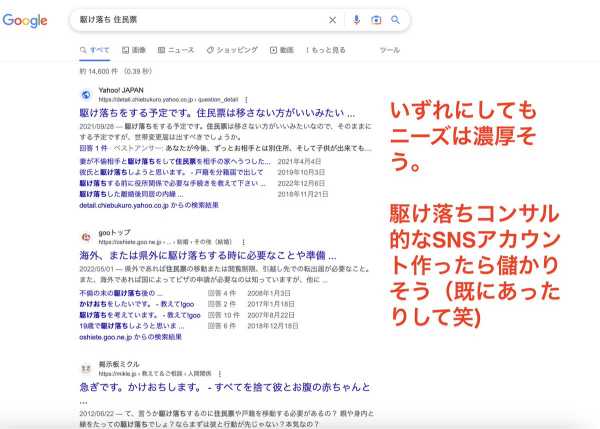Click the Yahoo! JAPAN site name
The width and height of the screenshot is (600, 429).
pyautogui.click(x=121, y=90)
